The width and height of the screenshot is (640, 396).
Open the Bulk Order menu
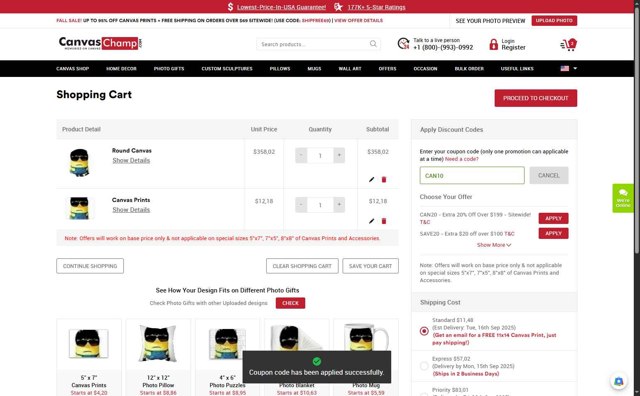click(469, 69)
